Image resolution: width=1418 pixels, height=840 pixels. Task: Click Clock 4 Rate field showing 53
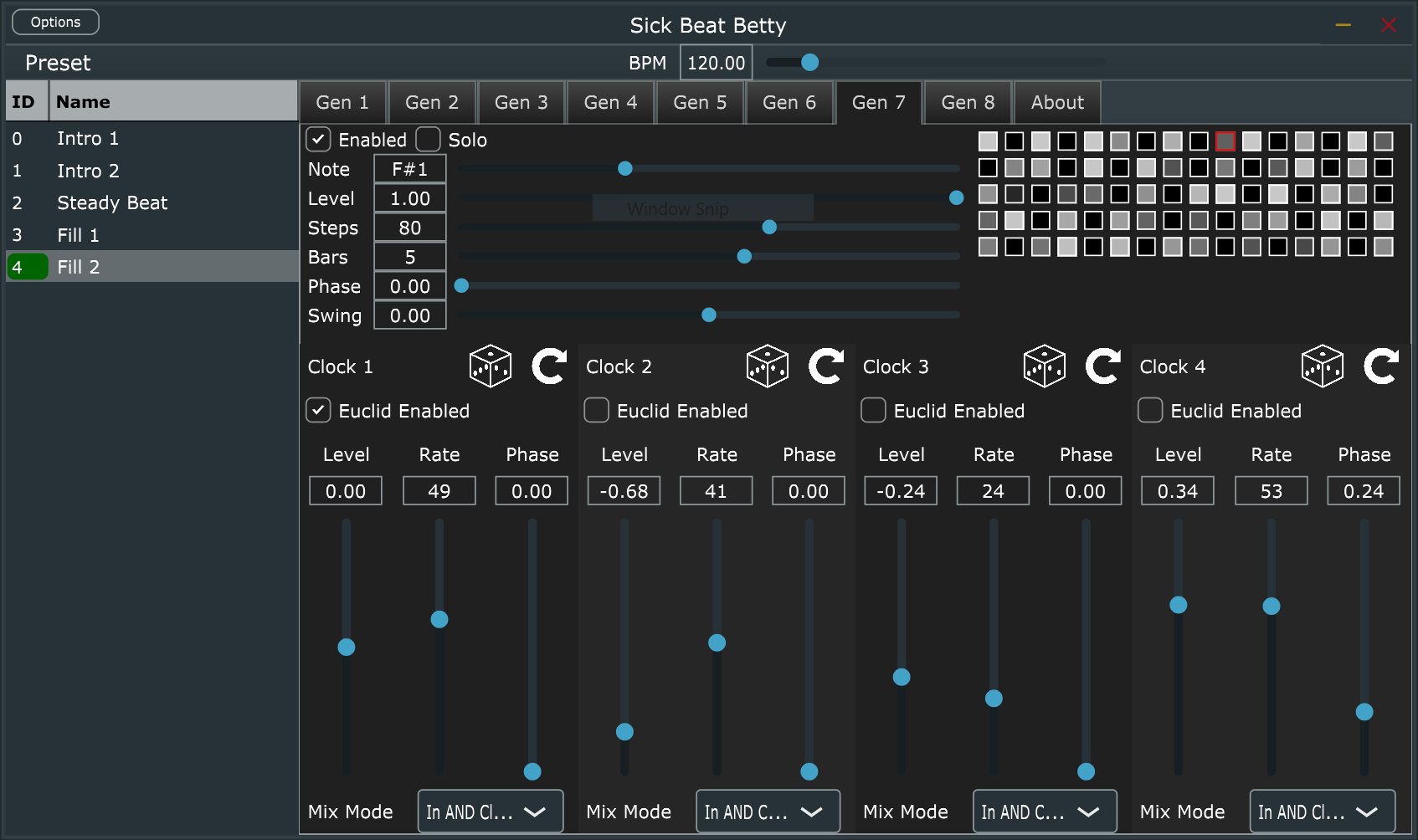coord(1272,491)
